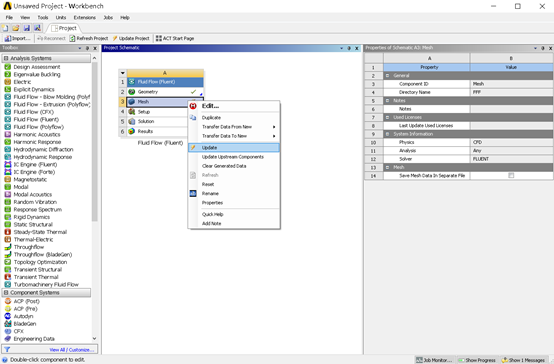The height and width of the screenshot is (364, 554).
Task: Click the ACP (Post) component icon
Action: [x=7, y=301]
